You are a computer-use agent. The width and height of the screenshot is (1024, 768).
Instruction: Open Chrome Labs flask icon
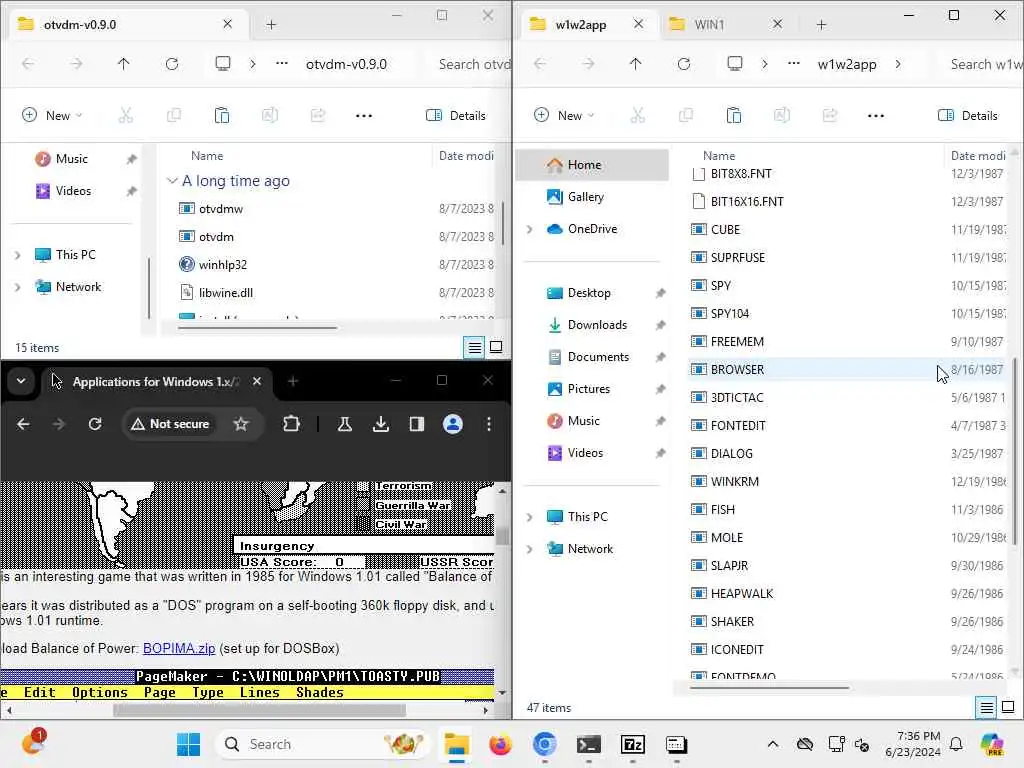tap(345, 424)
